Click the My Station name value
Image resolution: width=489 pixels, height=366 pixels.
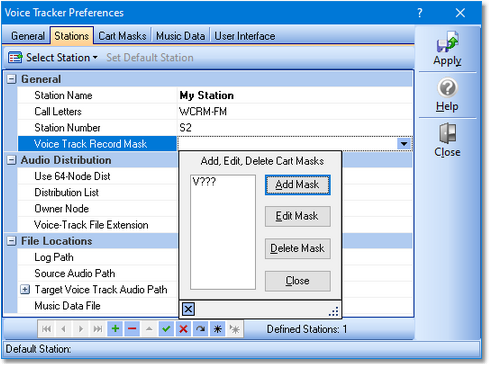point(207,95)
